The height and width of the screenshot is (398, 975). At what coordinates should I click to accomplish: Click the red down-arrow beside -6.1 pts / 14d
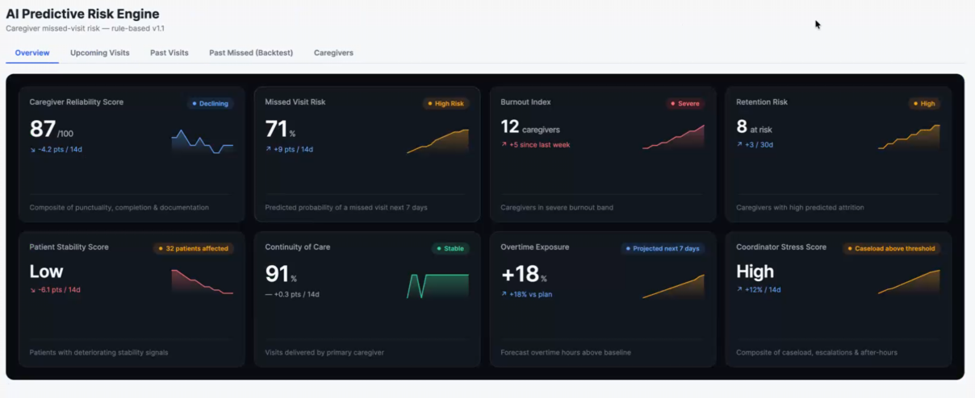[x=32, y=290]
